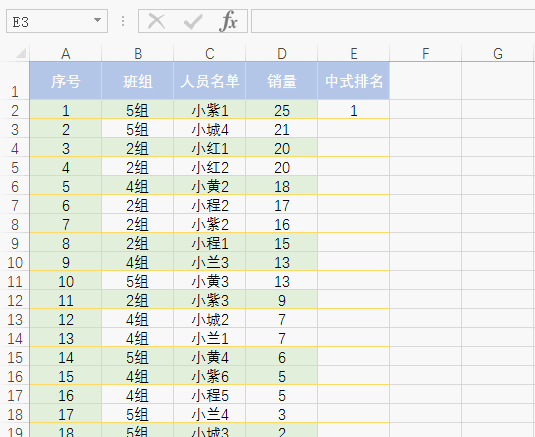Image resolution: width=535 pixels, height=437 pixels.
Task: Select the name cell 小红1
Action: point(209,147)
